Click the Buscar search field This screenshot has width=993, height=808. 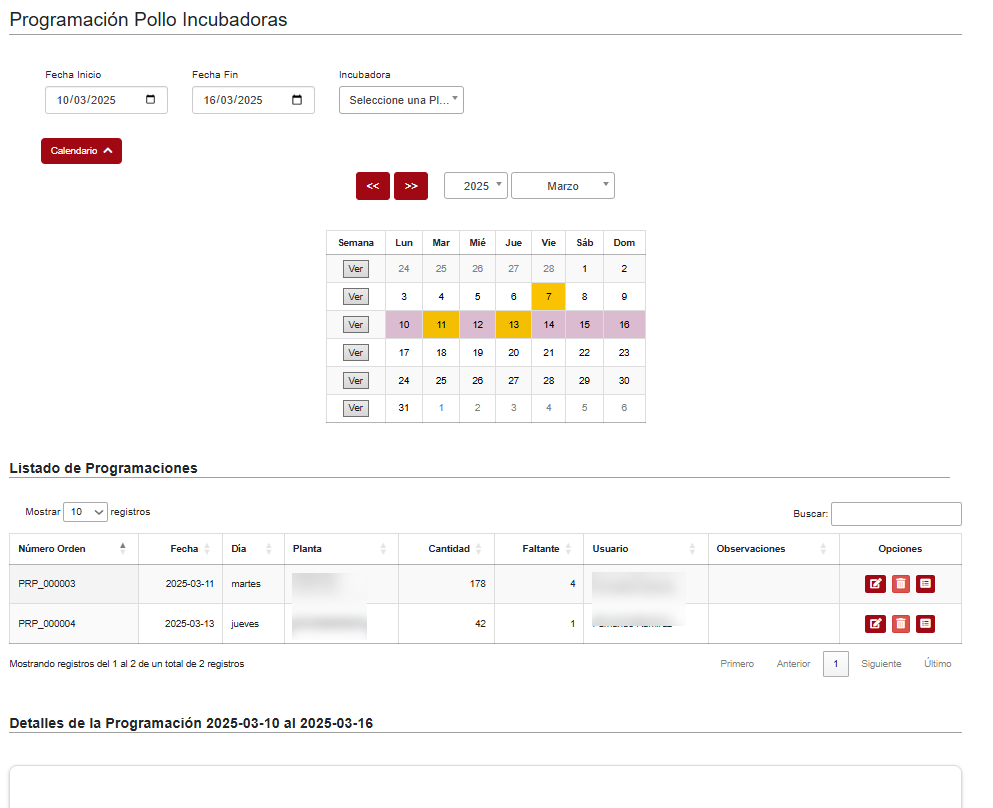[896, 514]
